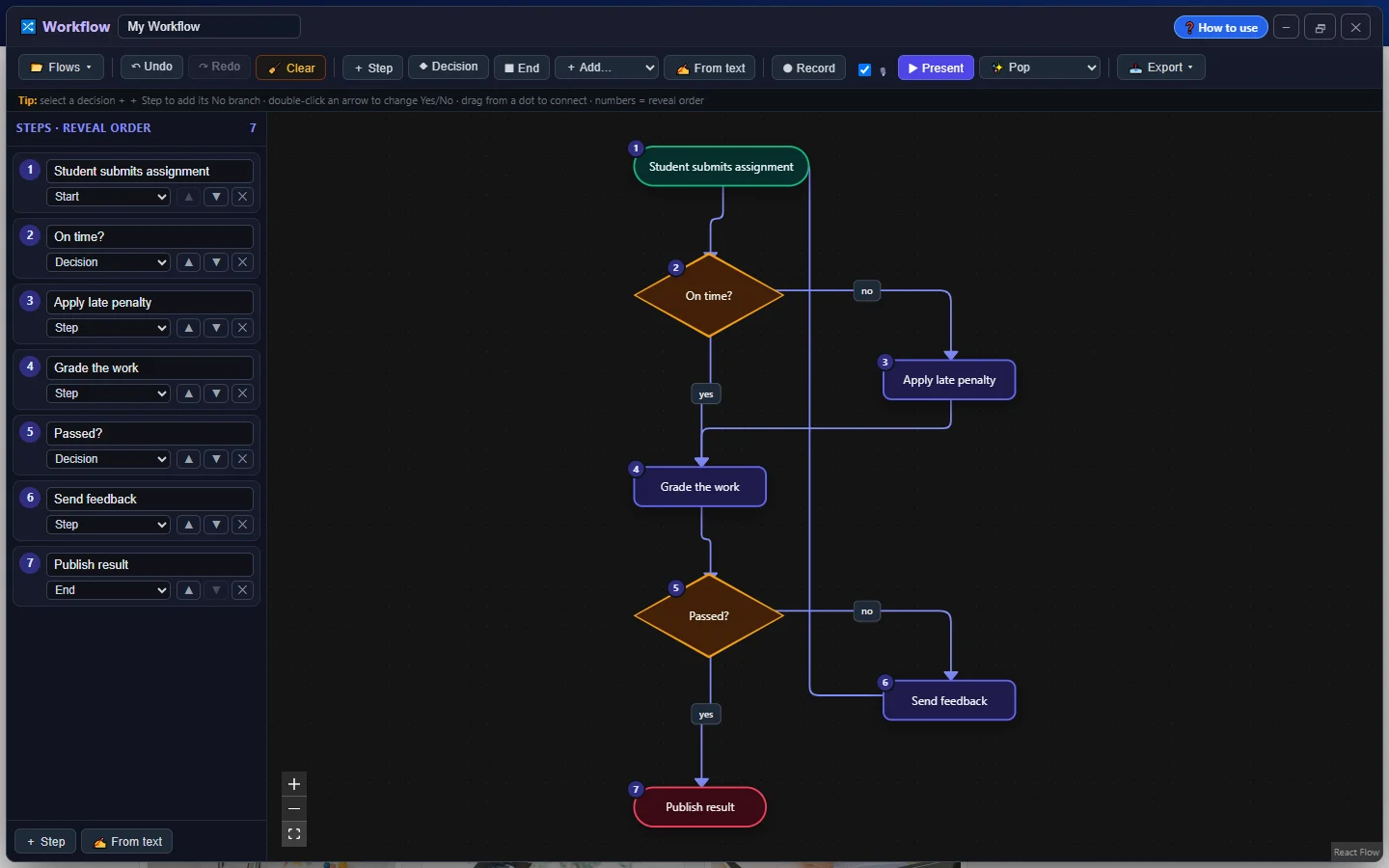Select 'Grade the work' node on canvas
The width and height of the screenshot is (1389, 868).
pos(699,487)
